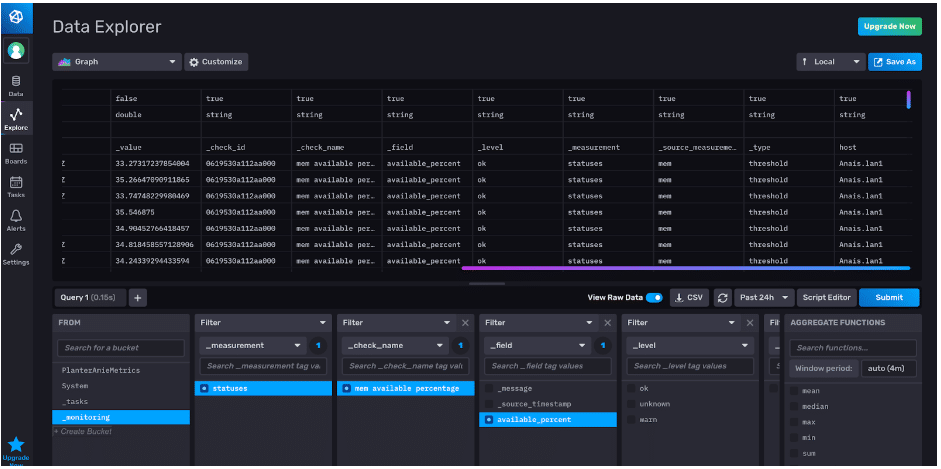Click the Window period auto (4m) field
This screenshot has height=469, width=941.
(x=889, y=368)
